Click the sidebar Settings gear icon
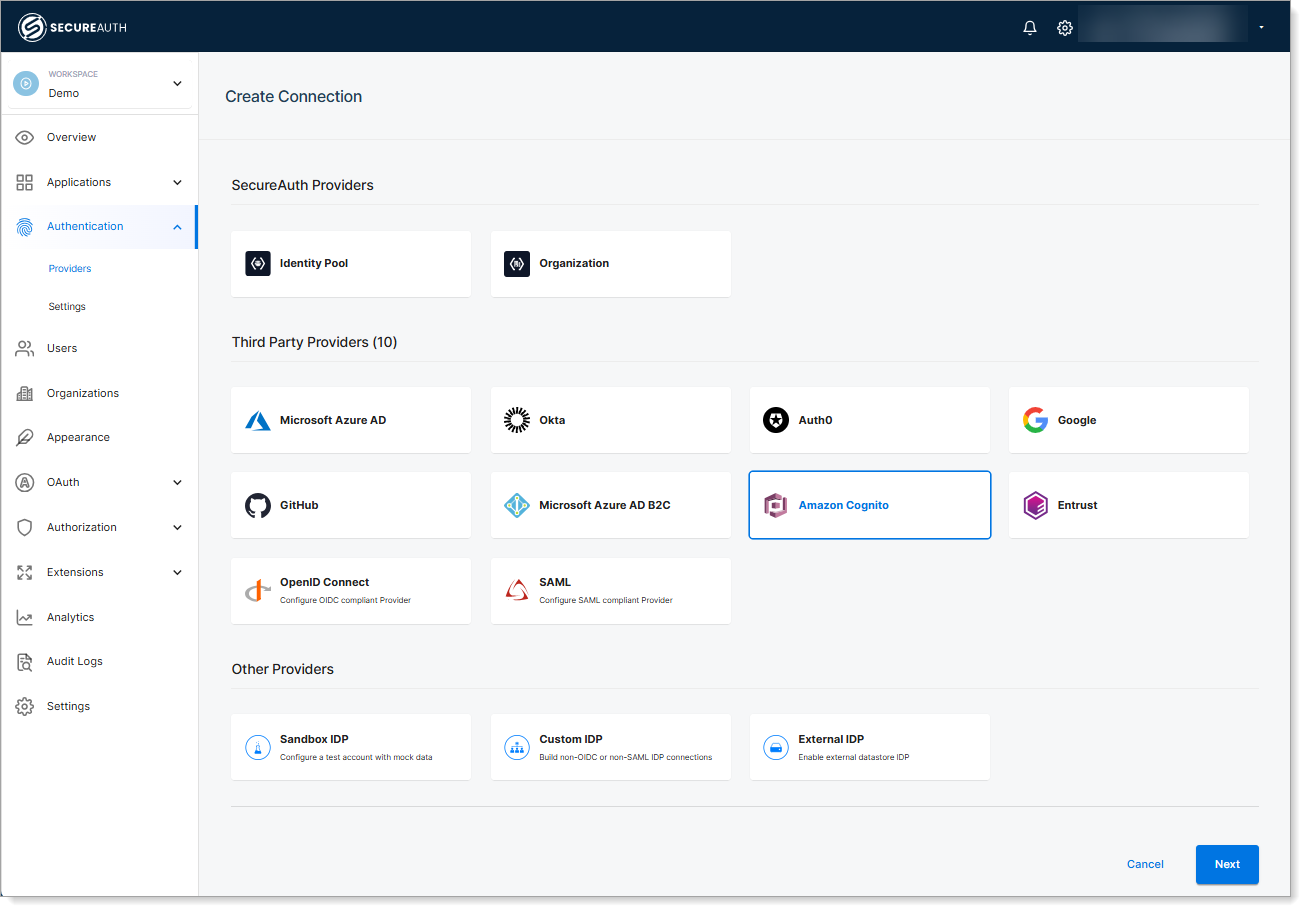The height and width of the screenshot is (912, 1306). point(25,706)
